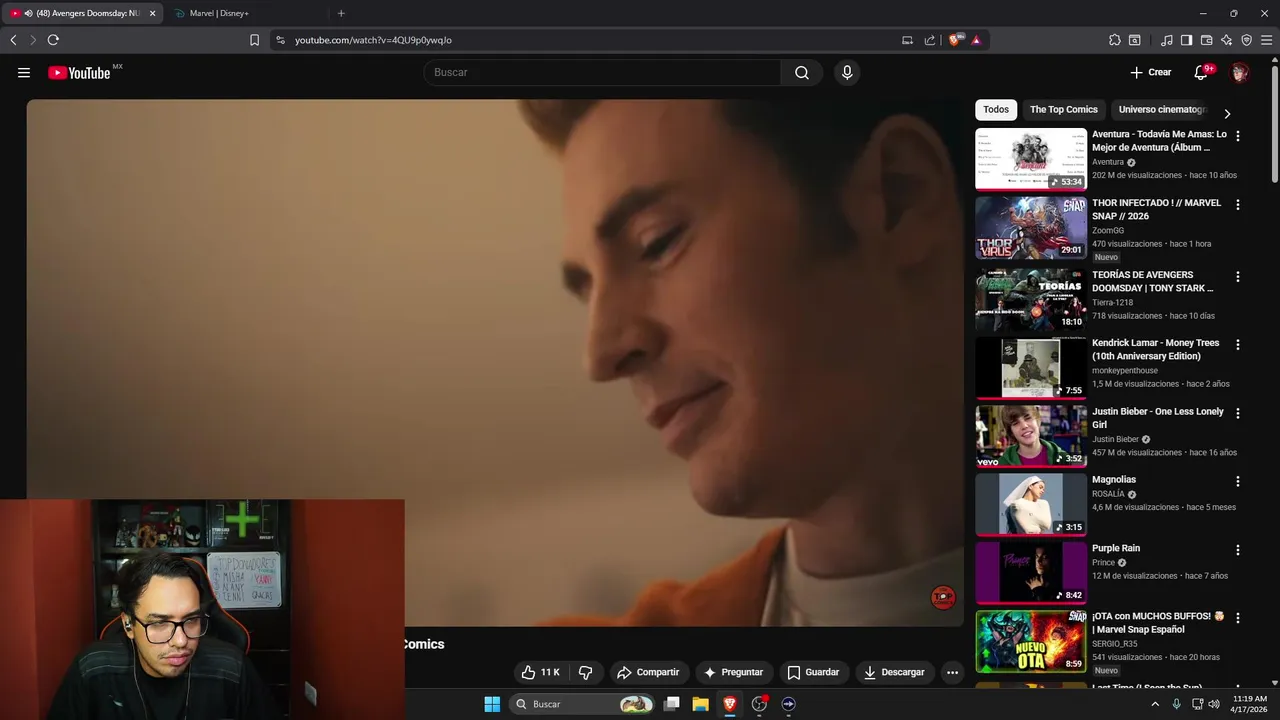This screenshot has height=720, width=1280.
Task: Click the Brave icon in the taskbar
Action: click(x=730, y=704)
